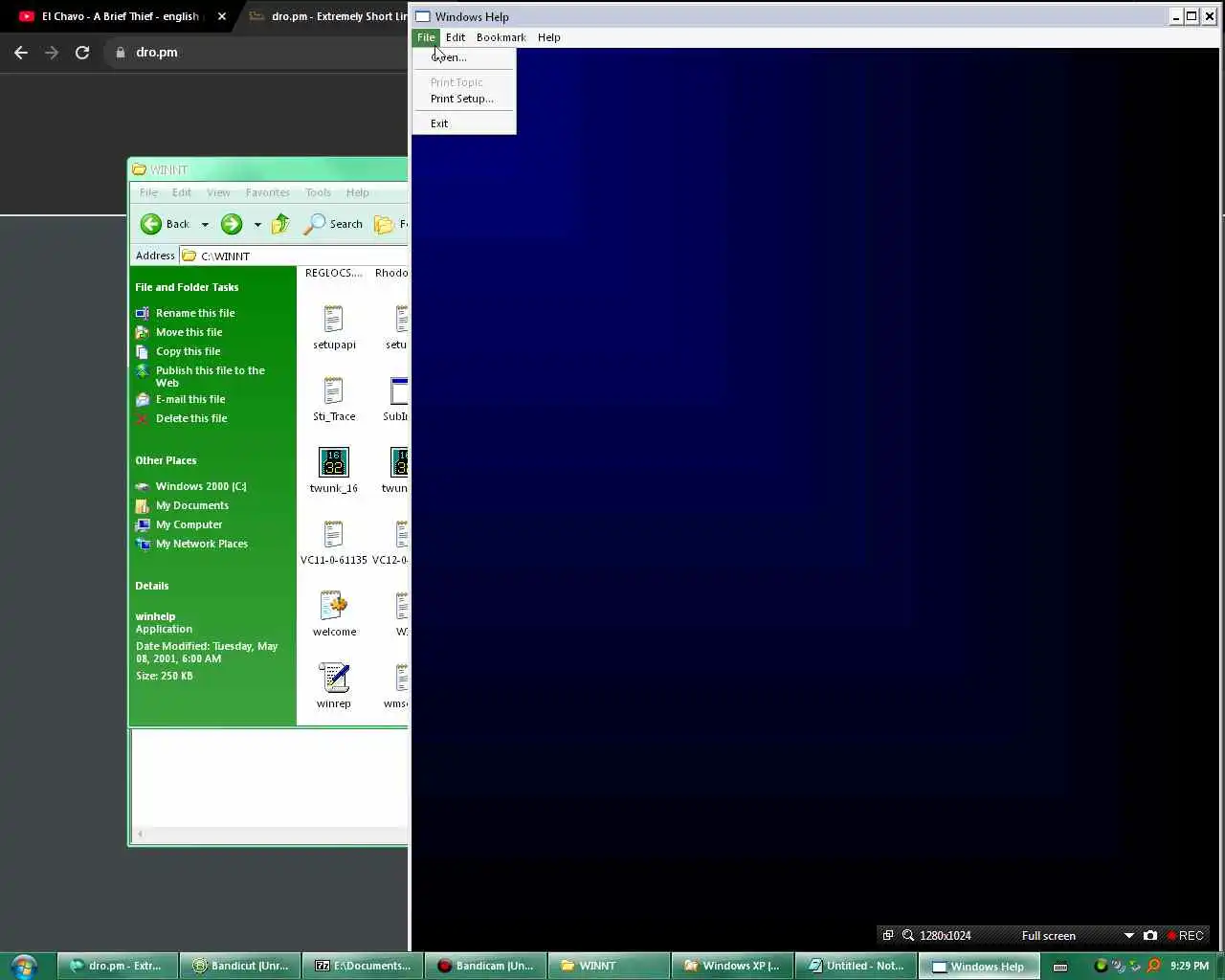The image size is (1225, 980).
Task: Click E-mail this file link
Action: 190,399
